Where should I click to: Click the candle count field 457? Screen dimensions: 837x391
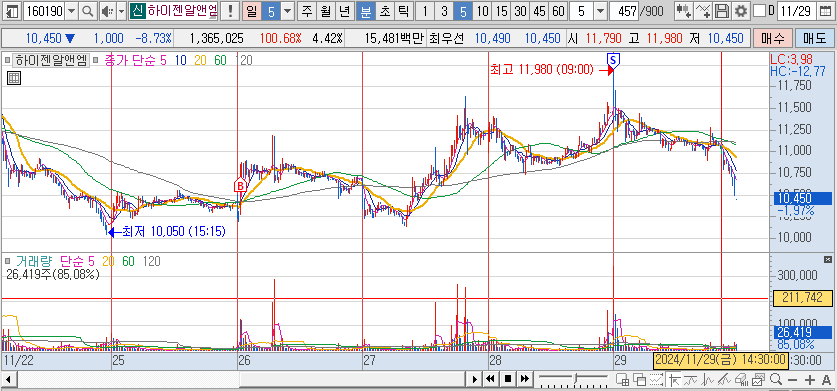pos(625,11)
